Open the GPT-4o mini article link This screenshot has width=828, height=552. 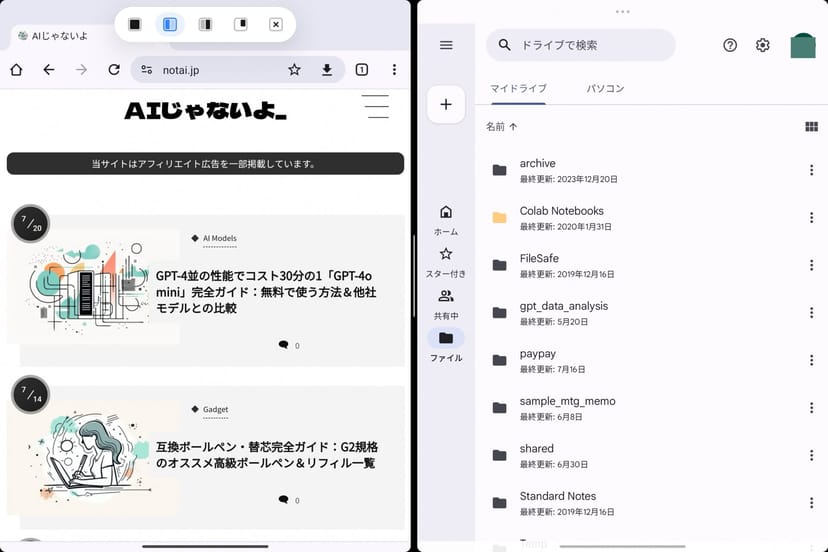coord(266,291)
